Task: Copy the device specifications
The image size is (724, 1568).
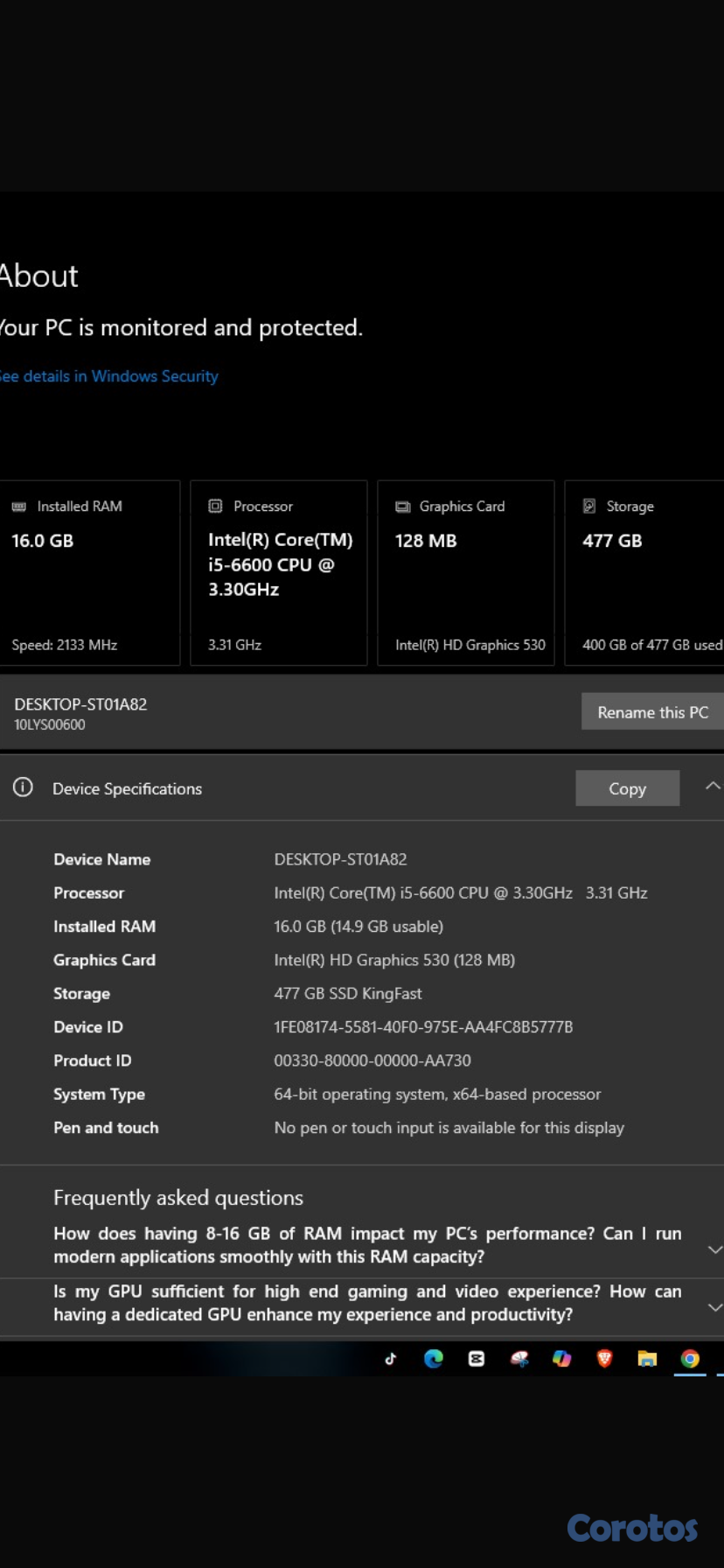Action: click(x=627, y=788)
